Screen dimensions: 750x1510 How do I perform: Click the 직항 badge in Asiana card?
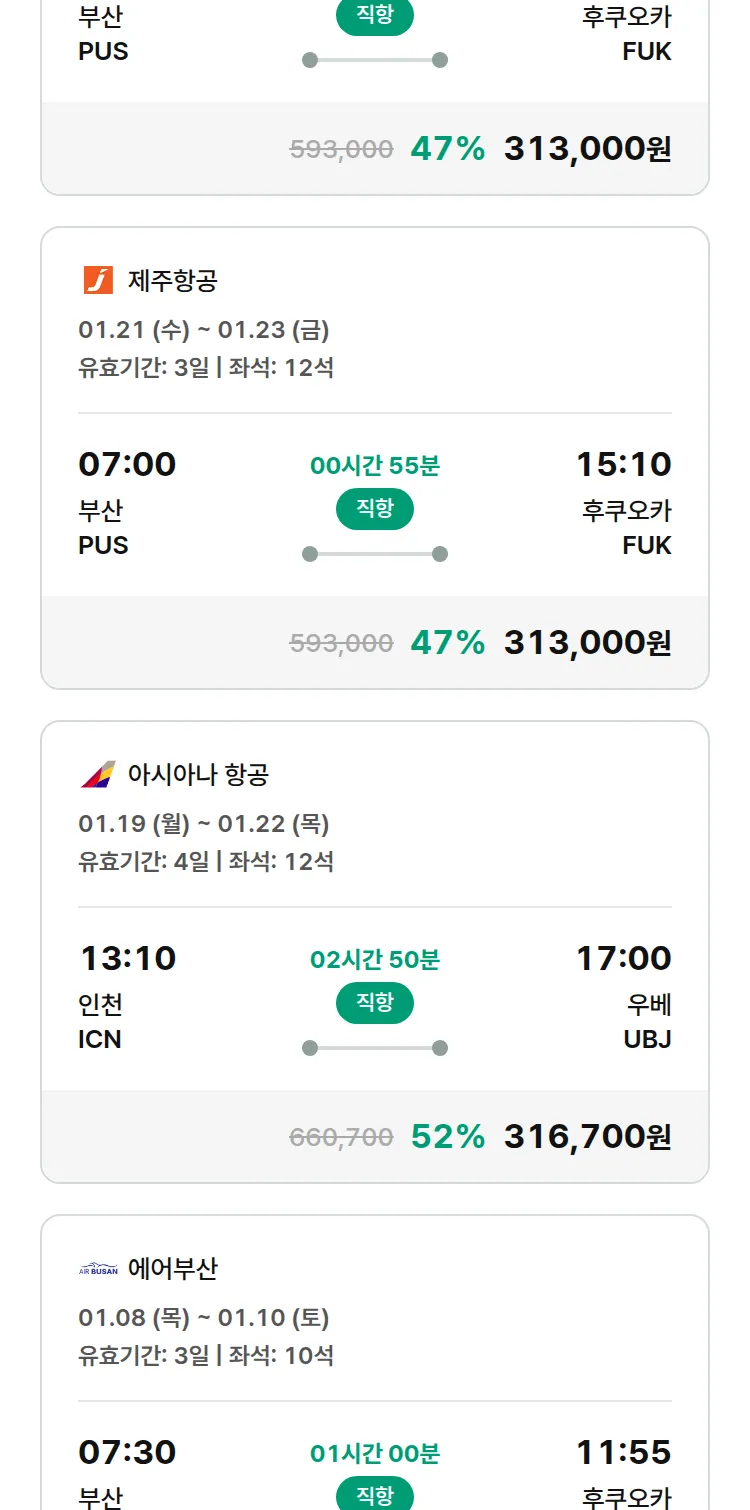pos(375,1003)
